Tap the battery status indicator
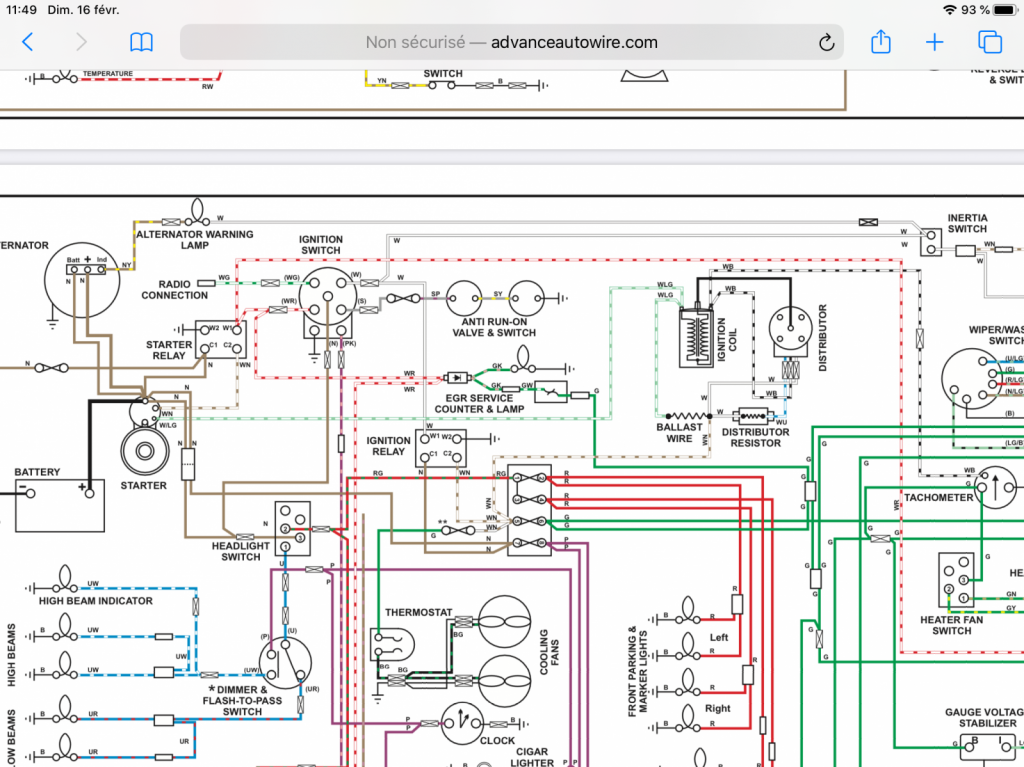Image resolution: width=1024 pixels, height=767 pixels. pyautogui.click(x=1004, y=10)
